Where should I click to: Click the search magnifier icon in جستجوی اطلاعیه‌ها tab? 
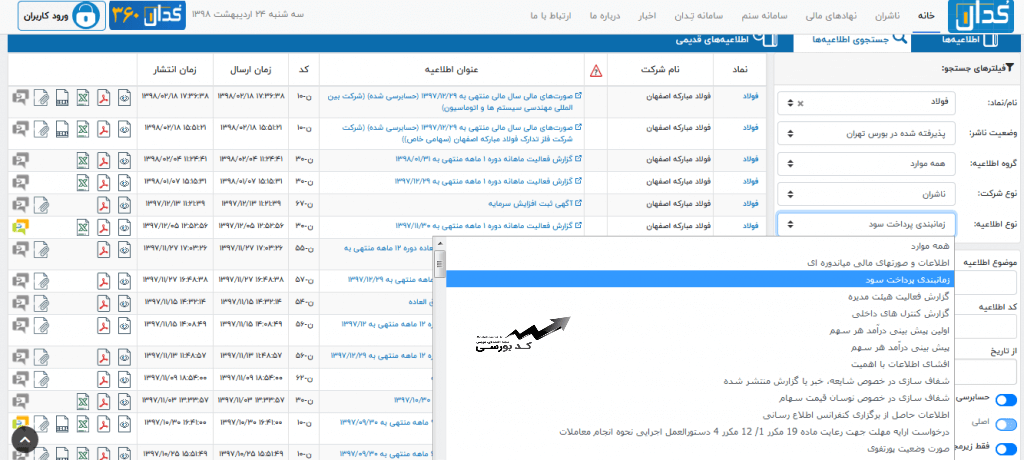tap(900, 37)
